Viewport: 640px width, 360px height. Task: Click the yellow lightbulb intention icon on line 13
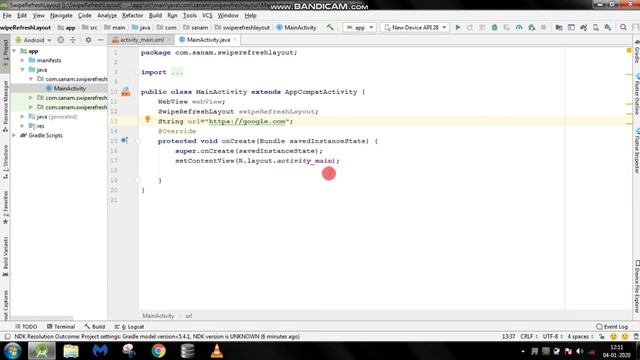point(148,119)
